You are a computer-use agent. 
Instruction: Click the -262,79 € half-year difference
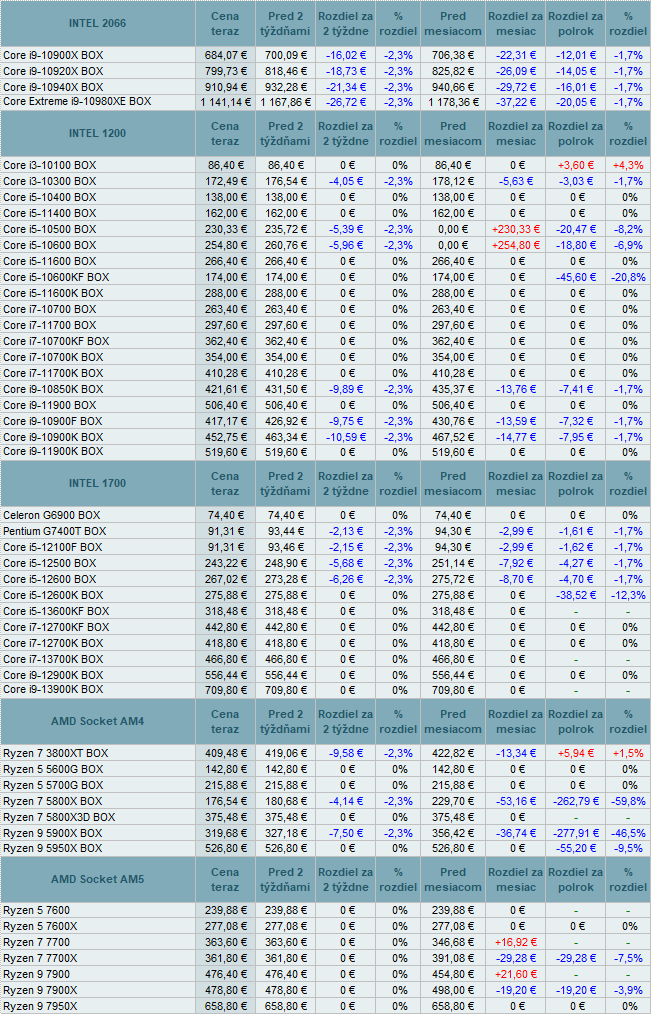(575, 801)
